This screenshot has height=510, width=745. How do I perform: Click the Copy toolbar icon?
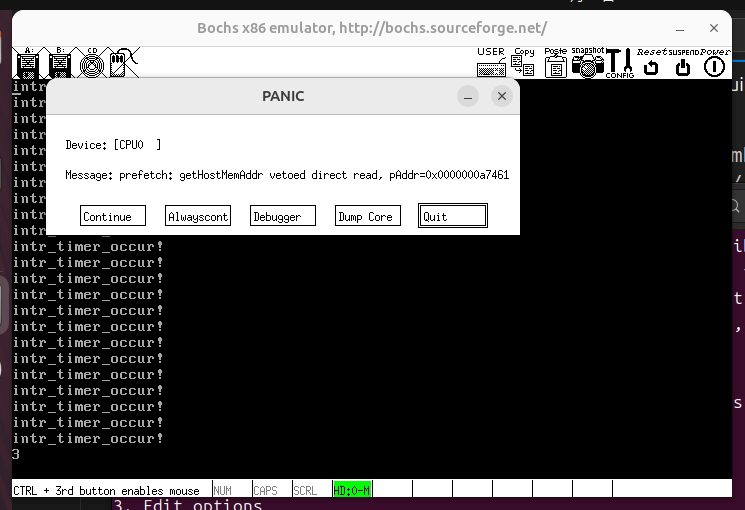523,62
